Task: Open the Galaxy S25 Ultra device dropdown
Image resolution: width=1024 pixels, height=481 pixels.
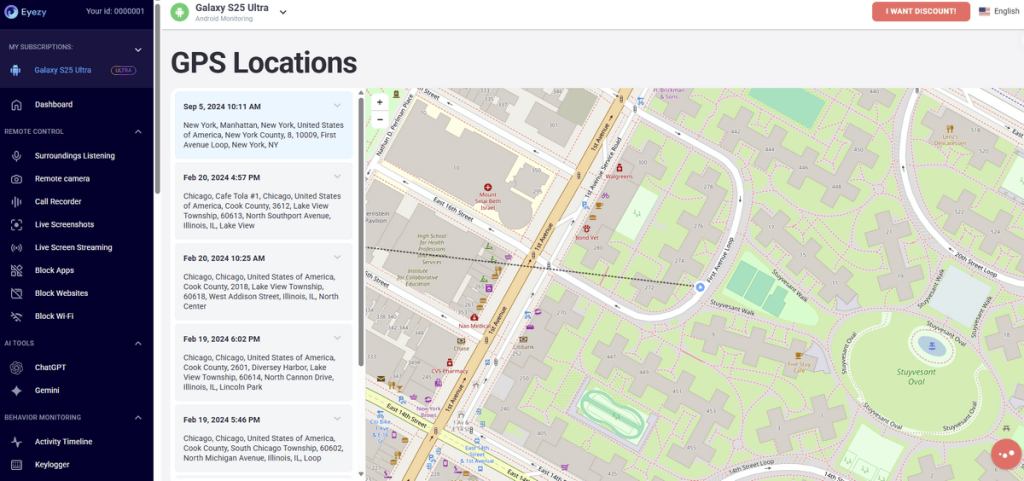Action: (x=283, y=12)
